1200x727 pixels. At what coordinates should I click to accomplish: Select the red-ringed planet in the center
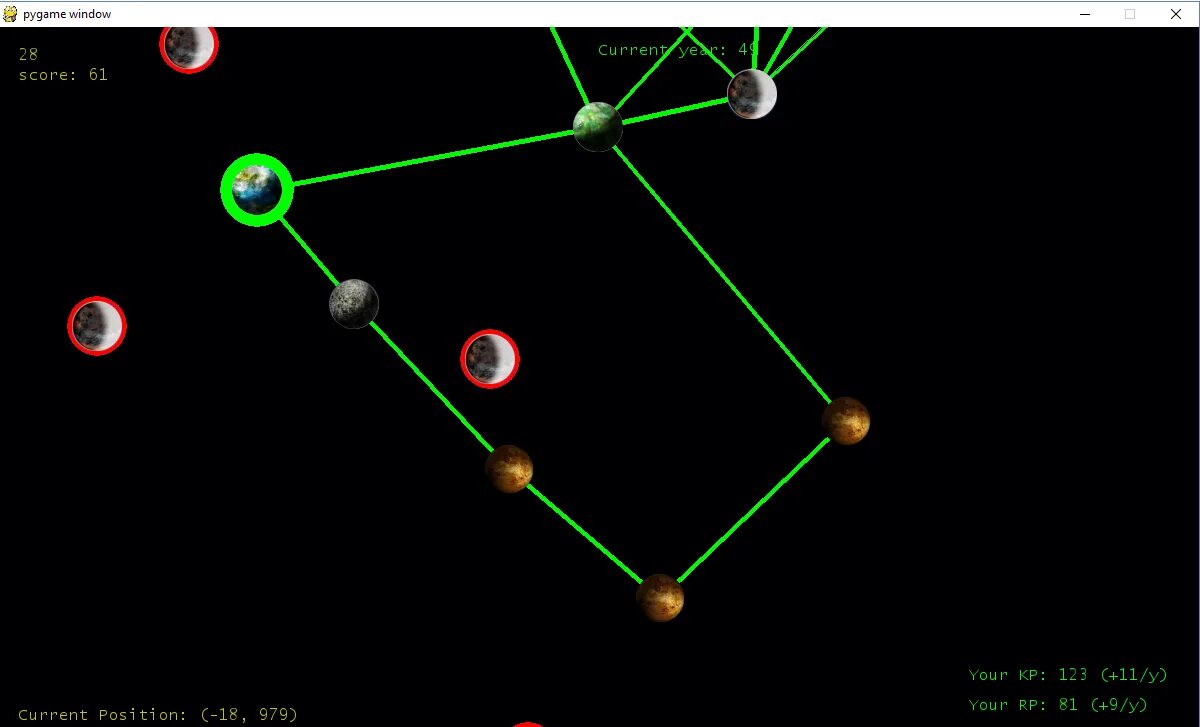tap(490, 358)
